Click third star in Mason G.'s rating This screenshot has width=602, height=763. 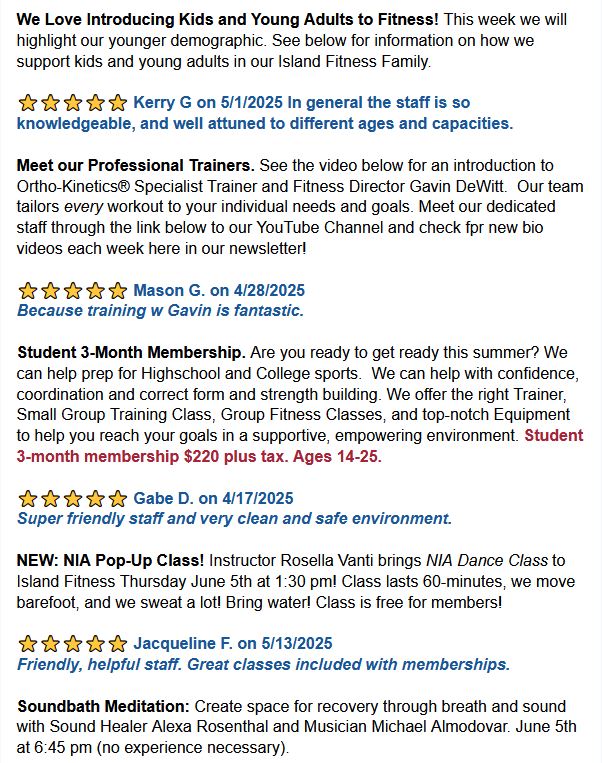coord(73,291)
